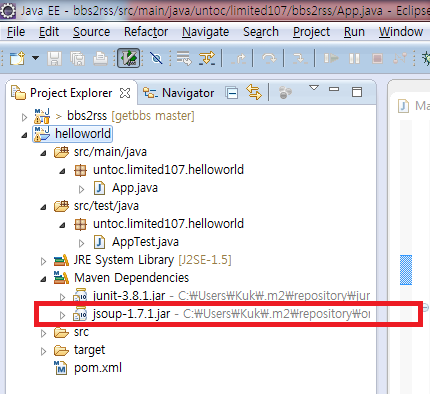The image size is (430, 394).
Task: Click the Resume debug icon
Action: [x=331, y=59]
